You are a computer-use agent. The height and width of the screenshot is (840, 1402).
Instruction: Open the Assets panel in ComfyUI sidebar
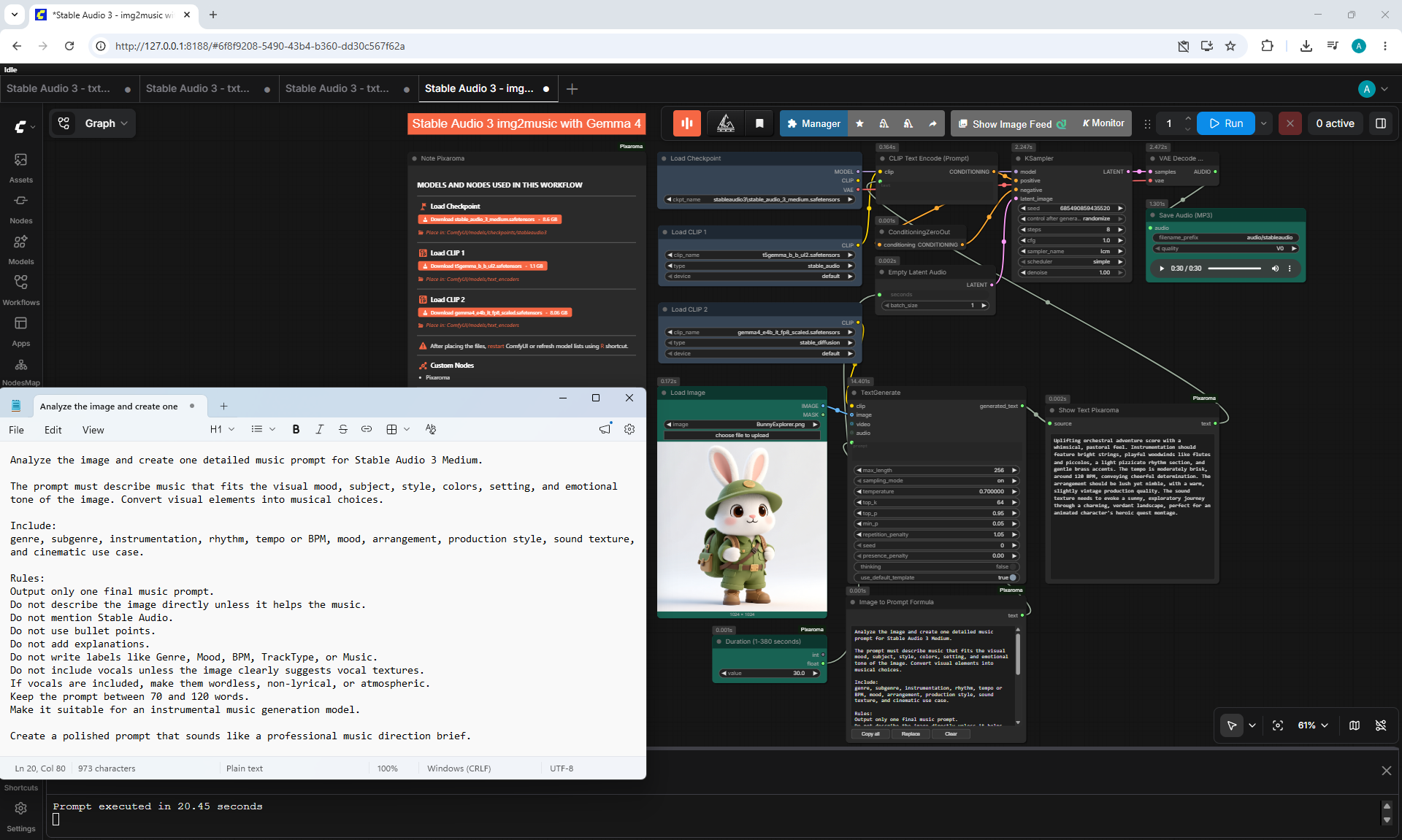20,167
